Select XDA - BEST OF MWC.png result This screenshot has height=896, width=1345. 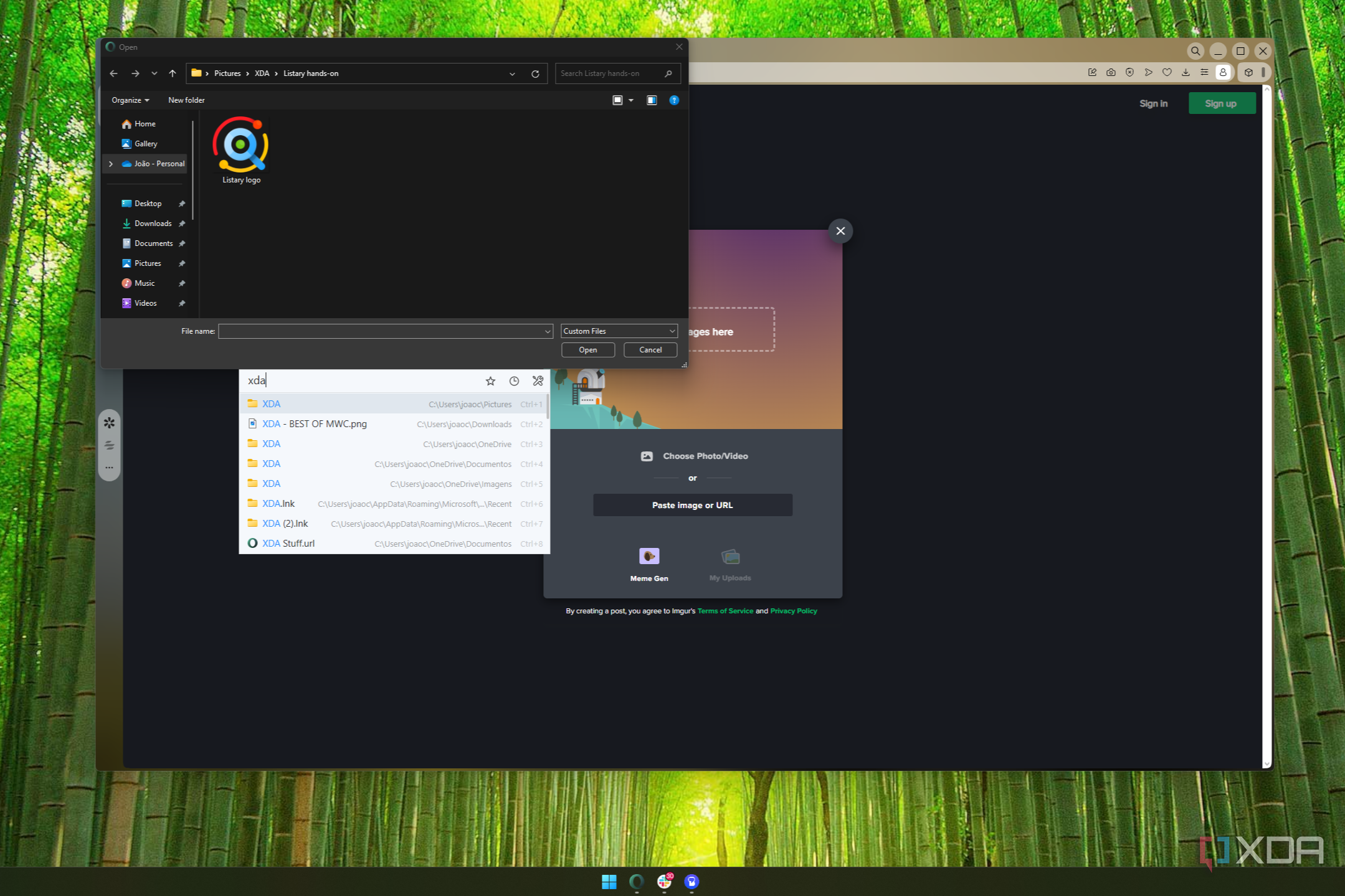(394, 424)
